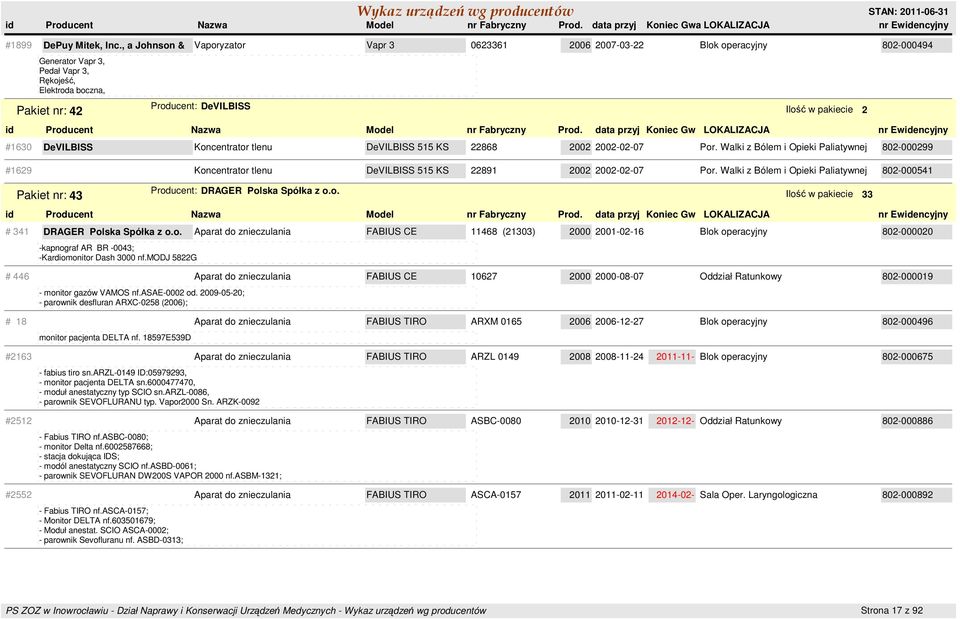Select record id # 18
960x619 pixels.
16,322
